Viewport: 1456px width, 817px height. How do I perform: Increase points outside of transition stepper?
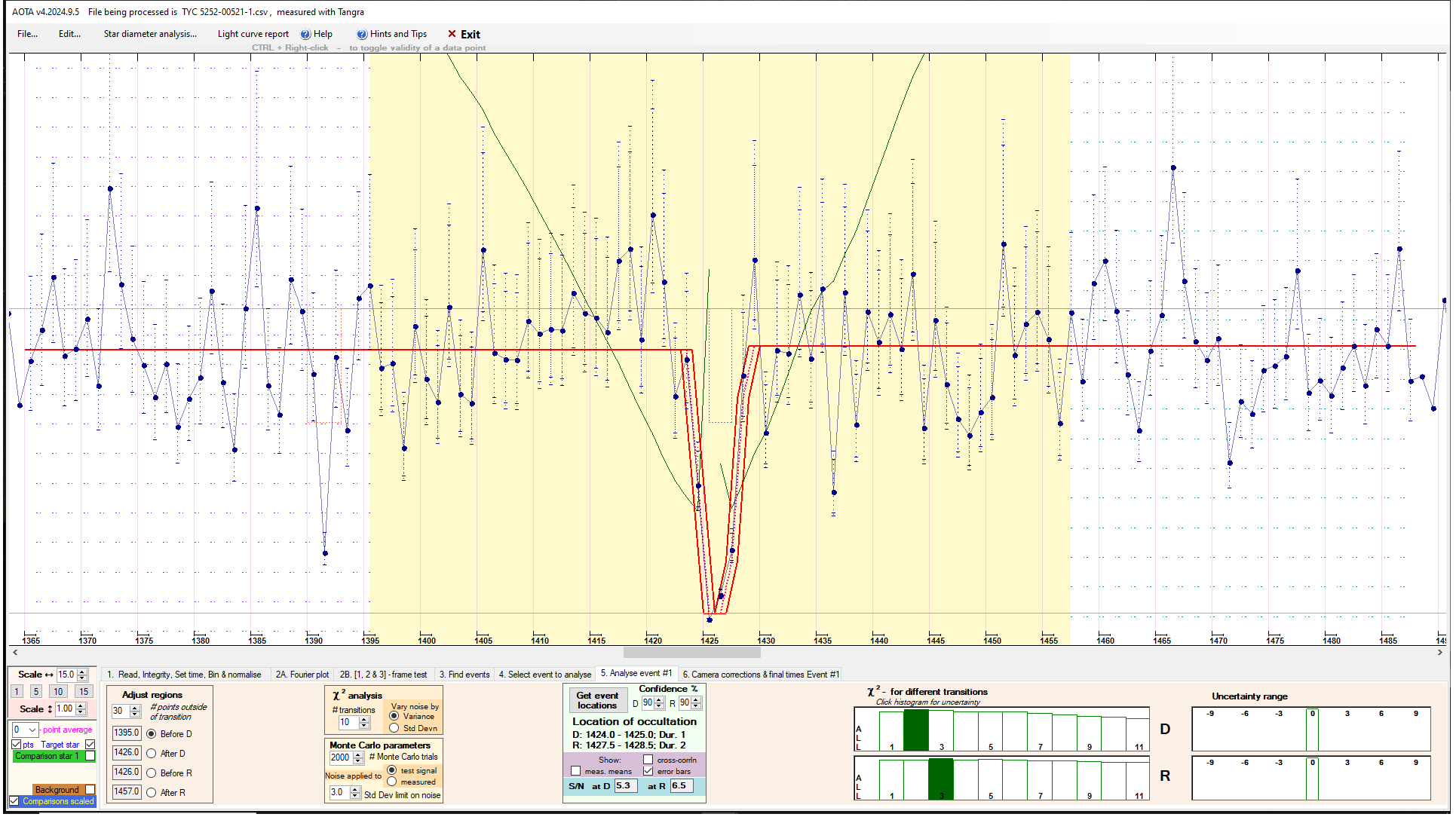tap(135, 708)
